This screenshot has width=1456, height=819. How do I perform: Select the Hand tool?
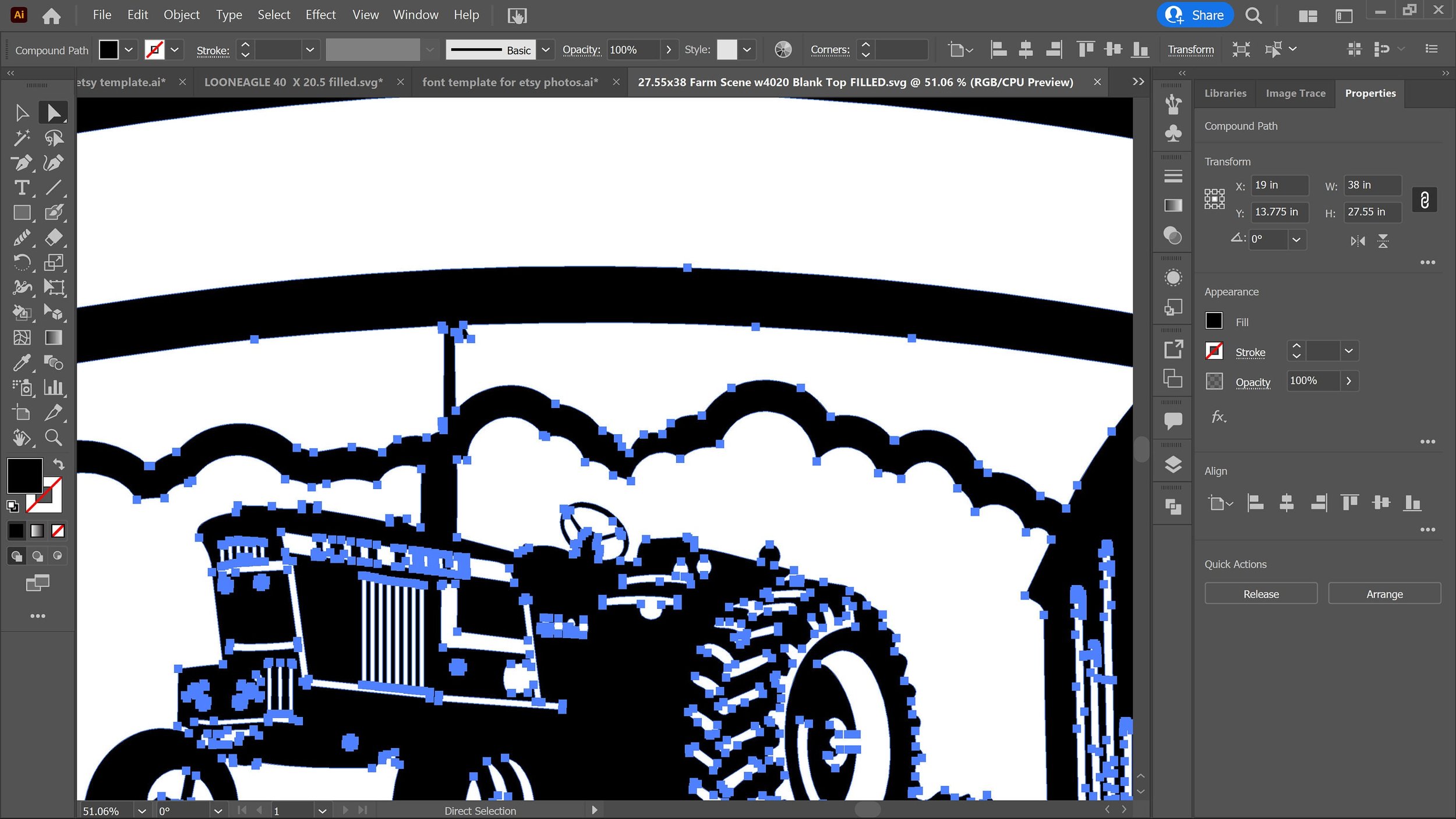pyautogui.click(x=22, y=438)
